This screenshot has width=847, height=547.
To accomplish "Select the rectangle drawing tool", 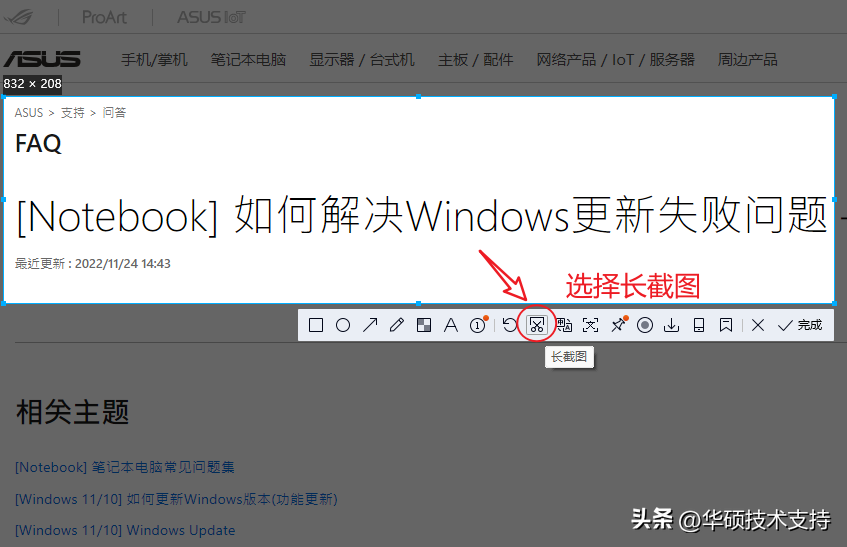I will pos(316,325).
